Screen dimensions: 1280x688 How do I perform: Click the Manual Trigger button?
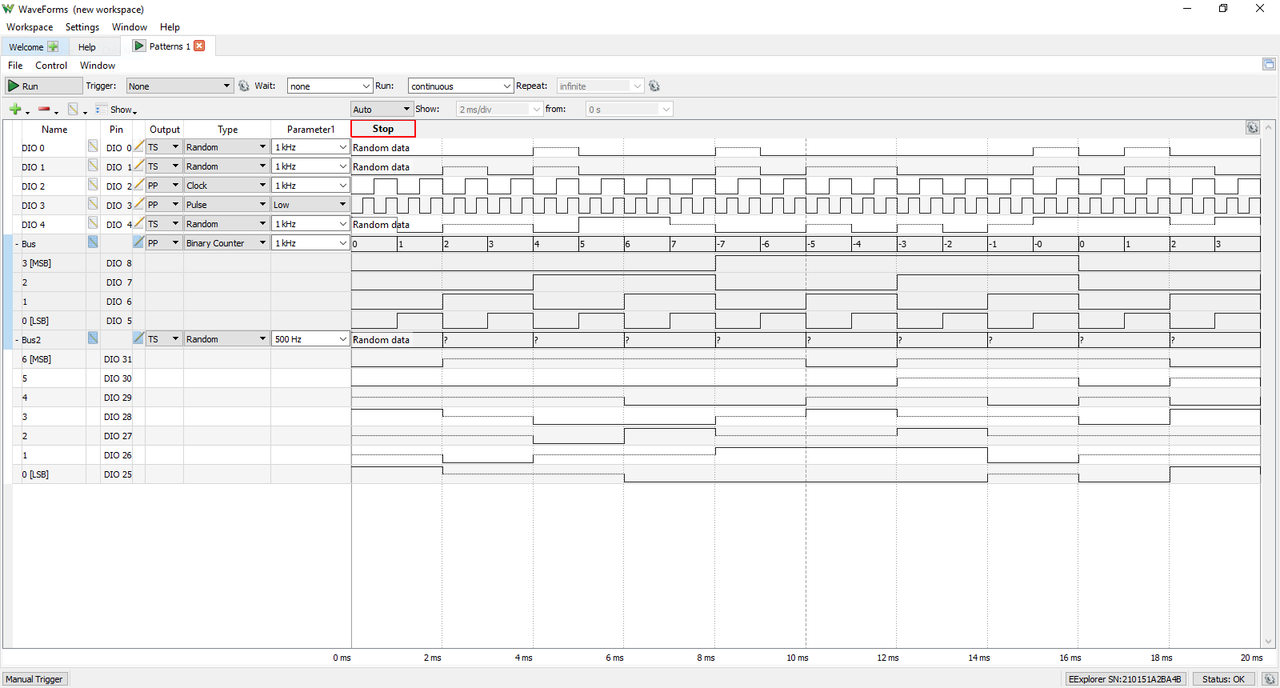coord(35,679)
